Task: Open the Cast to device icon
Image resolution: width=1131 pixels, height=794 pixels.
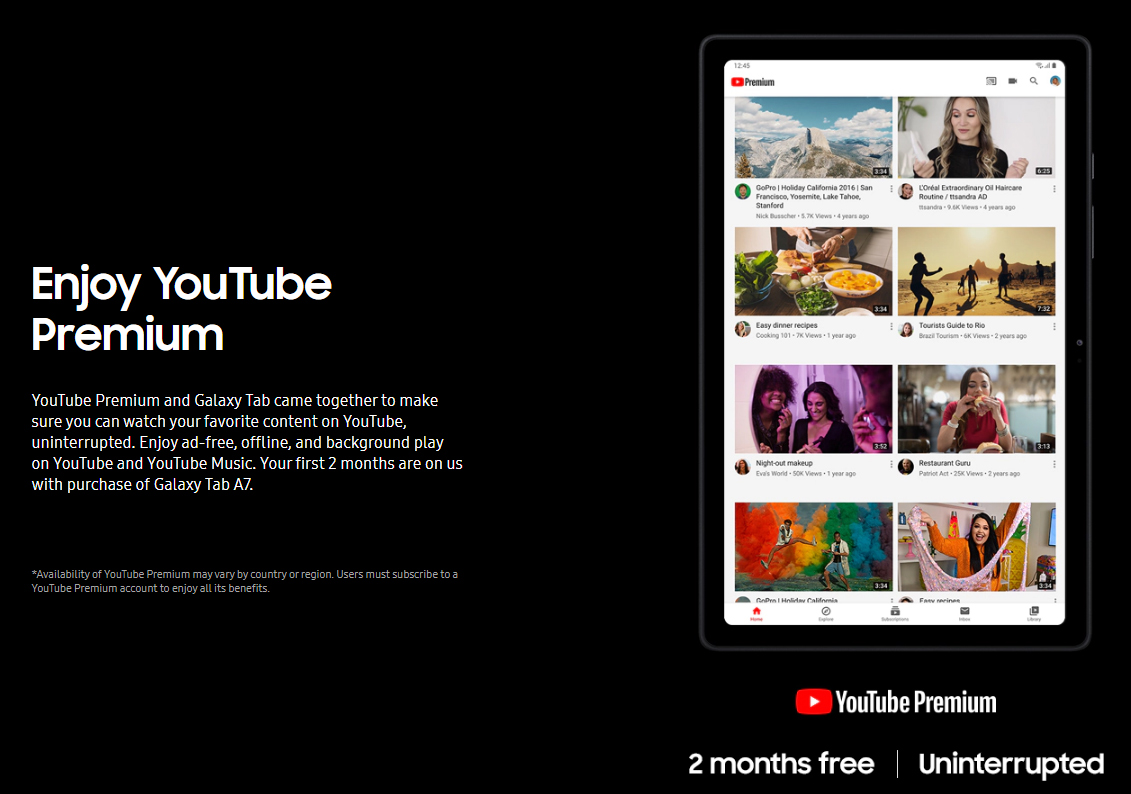Action: pos(991,81)
